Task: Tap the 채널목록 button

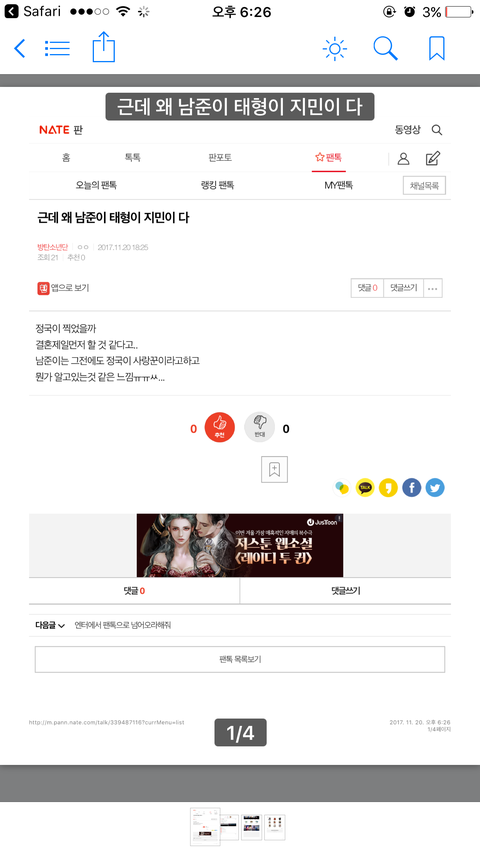Action: [x=424, y=186]
